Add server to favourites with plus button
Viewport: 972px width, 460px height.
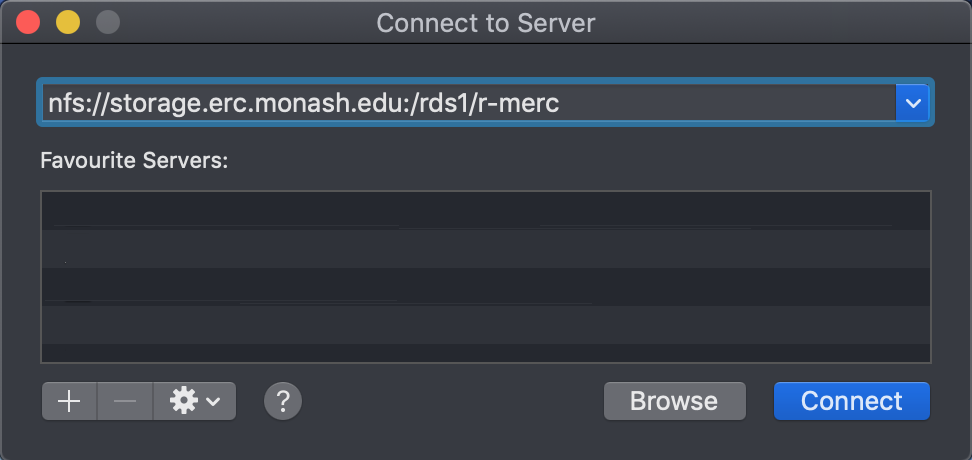coord(69,401)
